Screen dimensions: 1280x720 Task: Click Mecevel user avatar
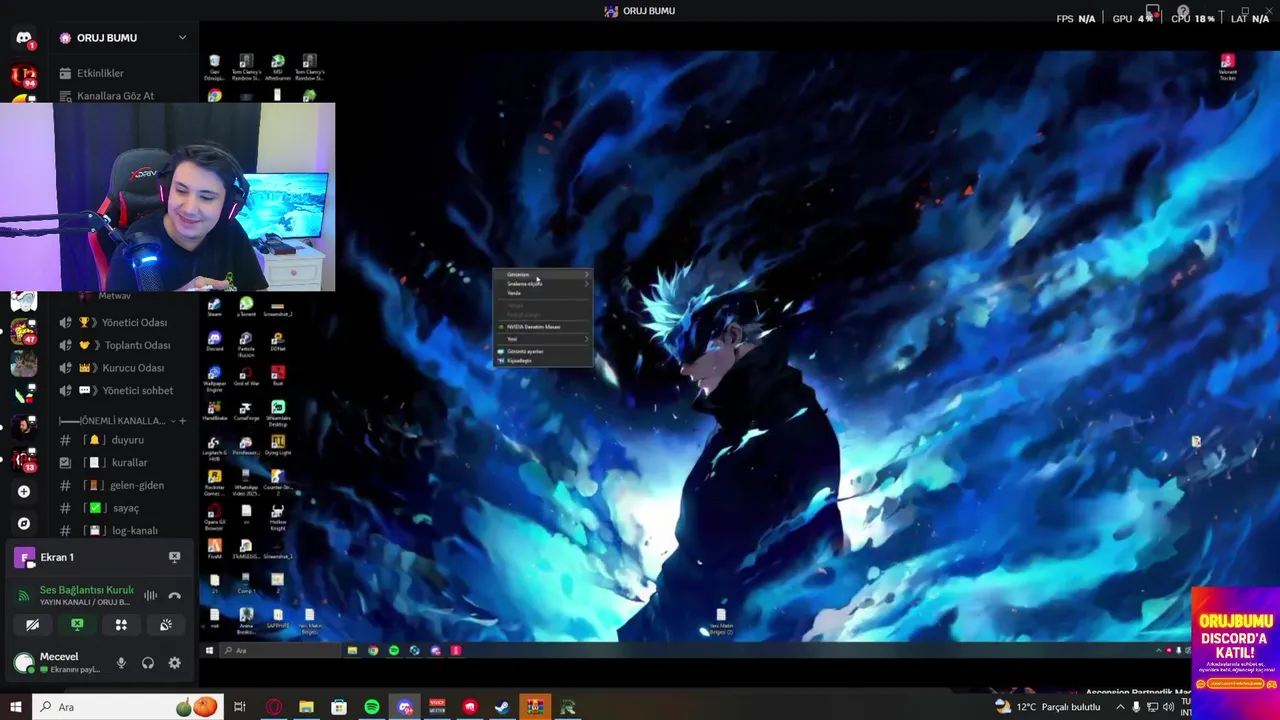[x=24, y=663]
